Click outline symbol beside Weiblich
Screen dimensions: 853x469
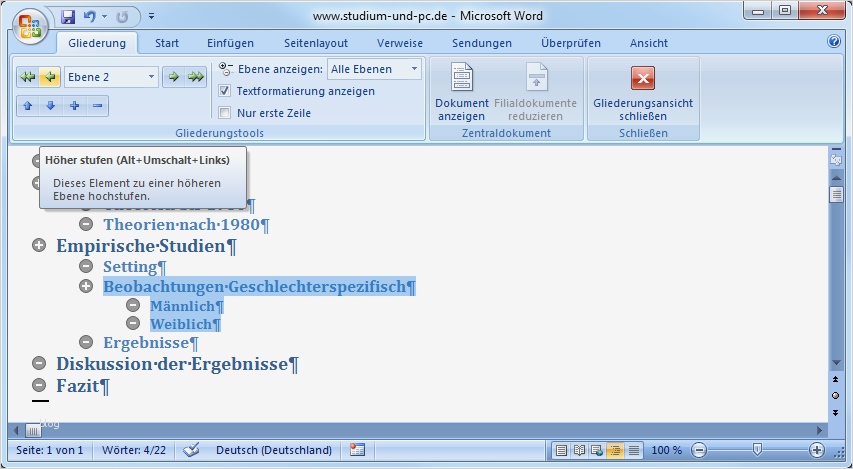[133, 323]
